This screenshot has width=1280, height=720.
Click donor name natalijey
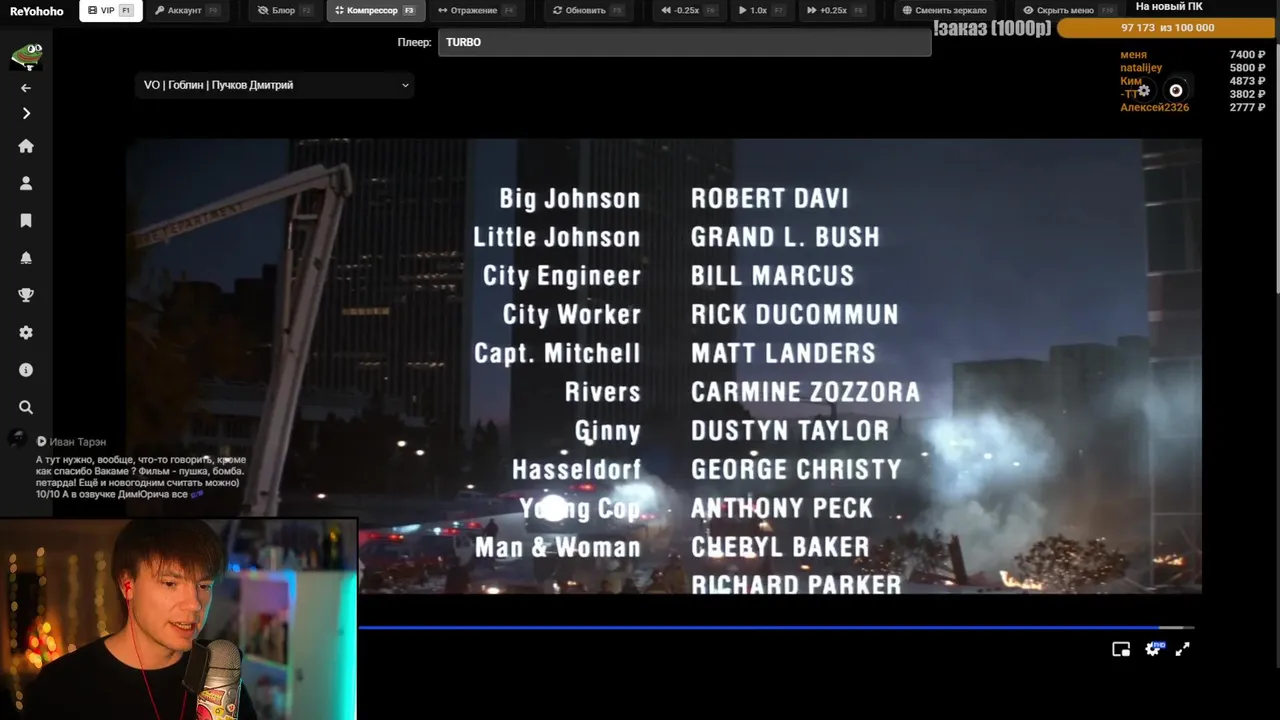pyautogui.click(x=1141, y=68)
